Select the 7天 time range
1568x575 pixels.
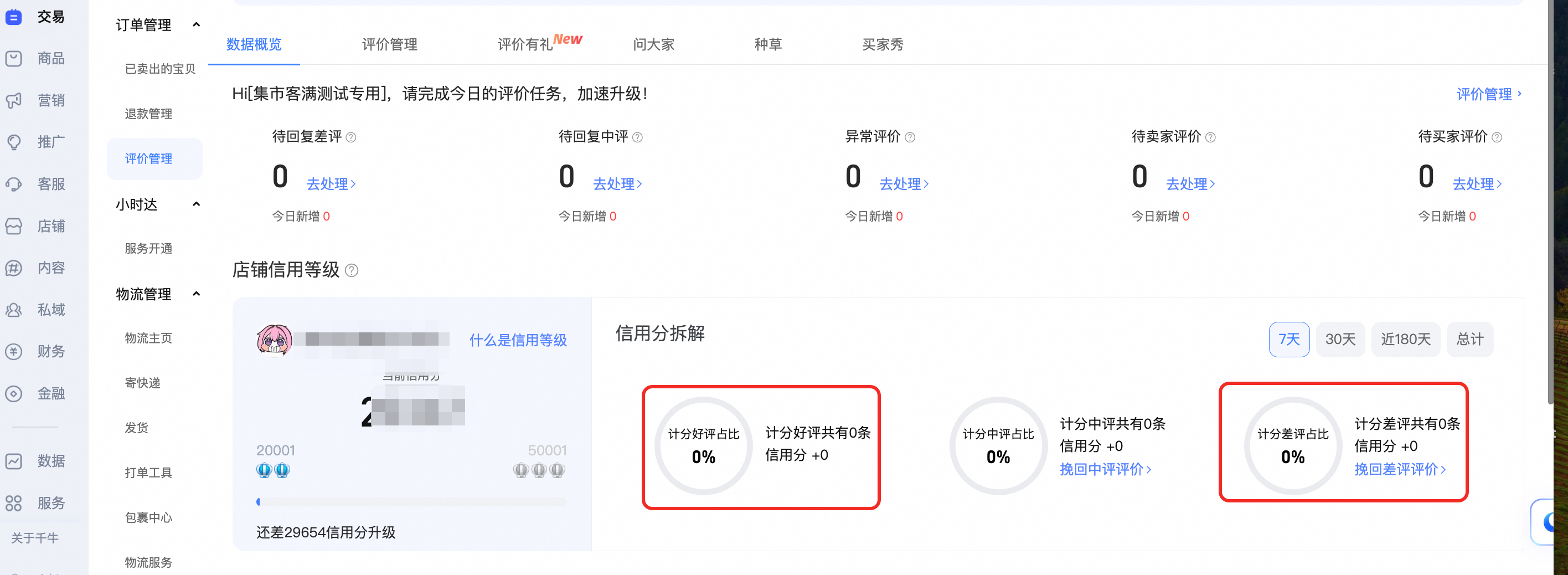[1288, 339]
